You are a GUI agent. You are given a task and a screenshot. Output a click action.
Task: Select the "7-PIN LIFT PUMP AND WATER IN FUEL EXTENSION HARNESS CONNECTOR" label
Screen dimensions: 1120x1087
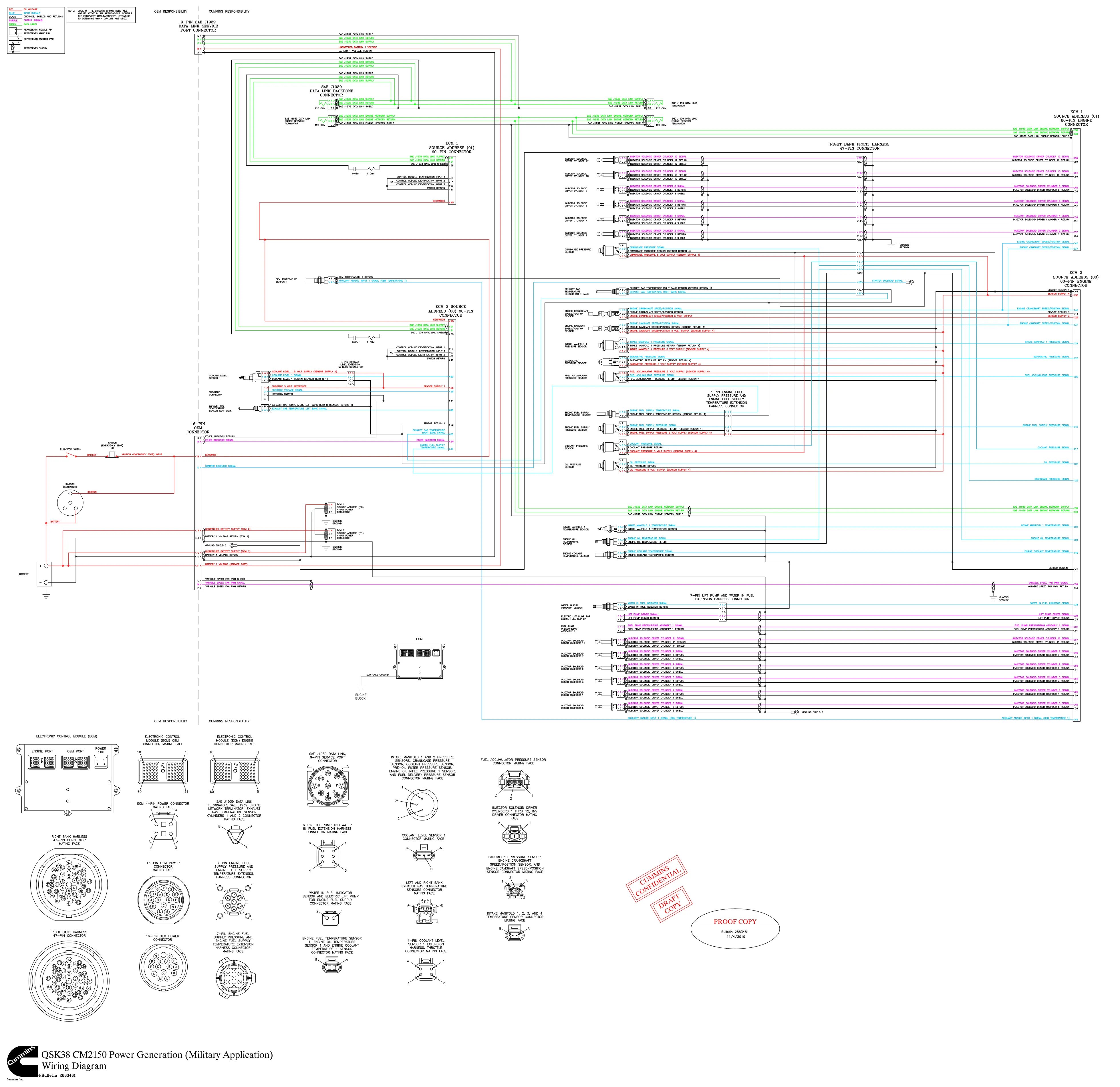click(722, 597)
